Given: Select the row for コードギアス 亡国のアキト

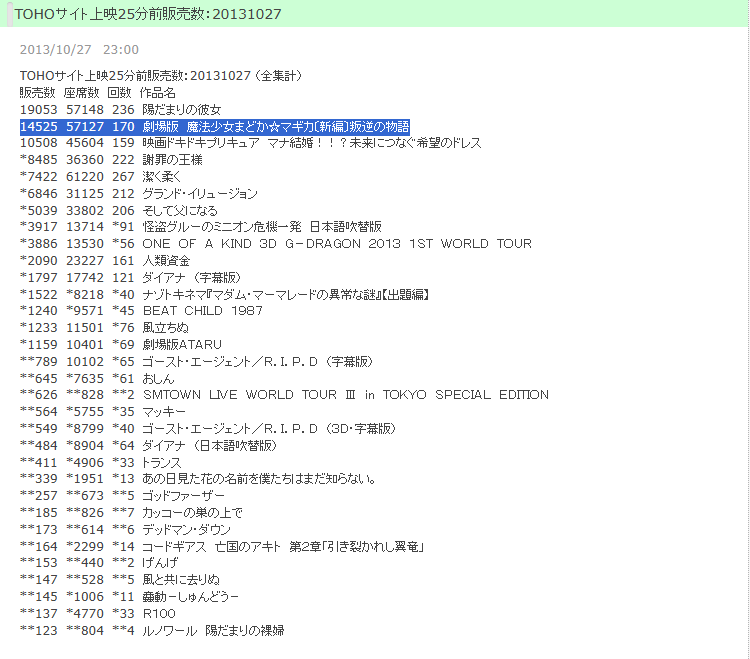Looking at the screenshot, I should (222, 546).
